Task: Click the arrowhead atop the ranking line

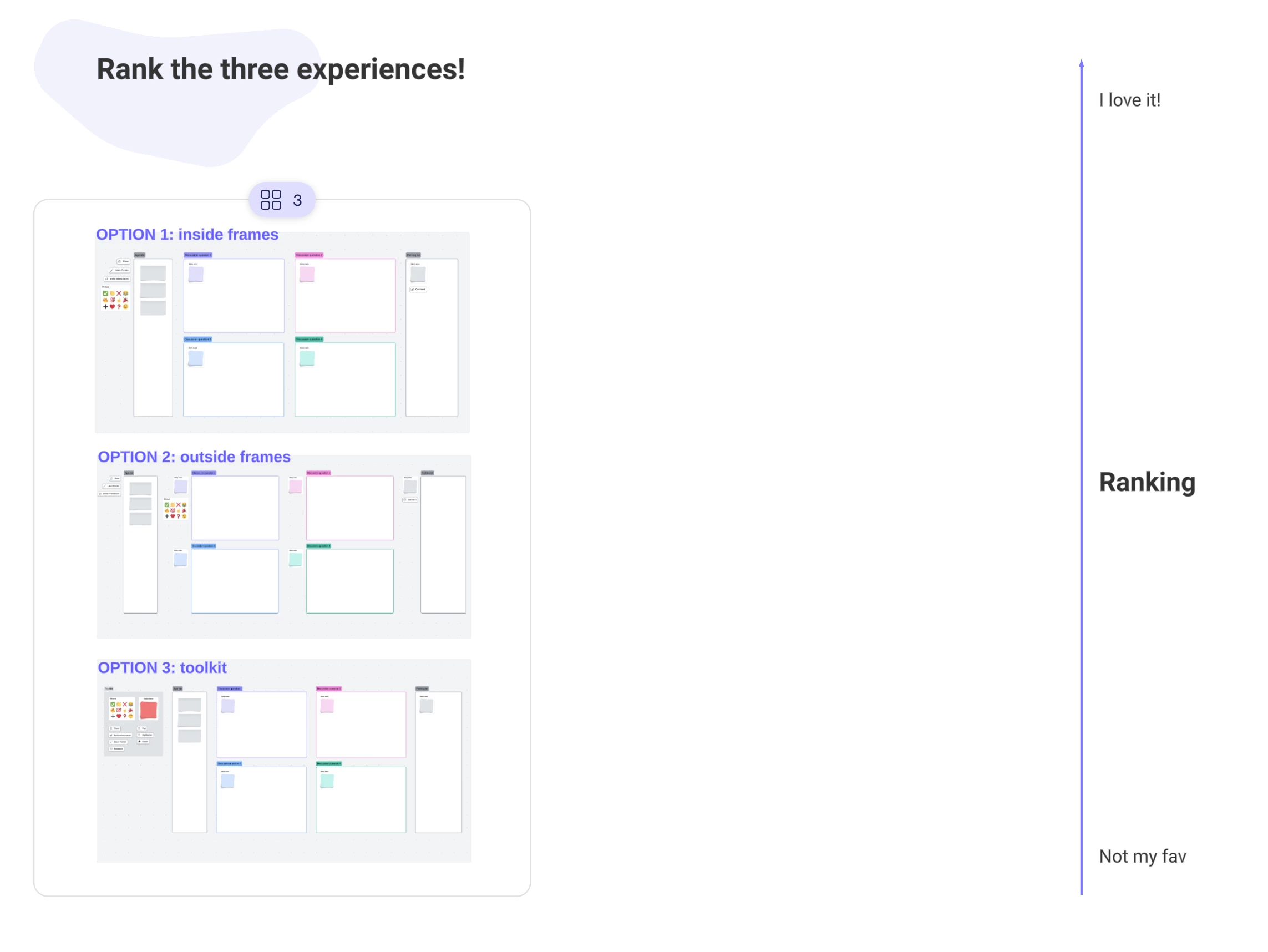Action: click(1081, 63)
